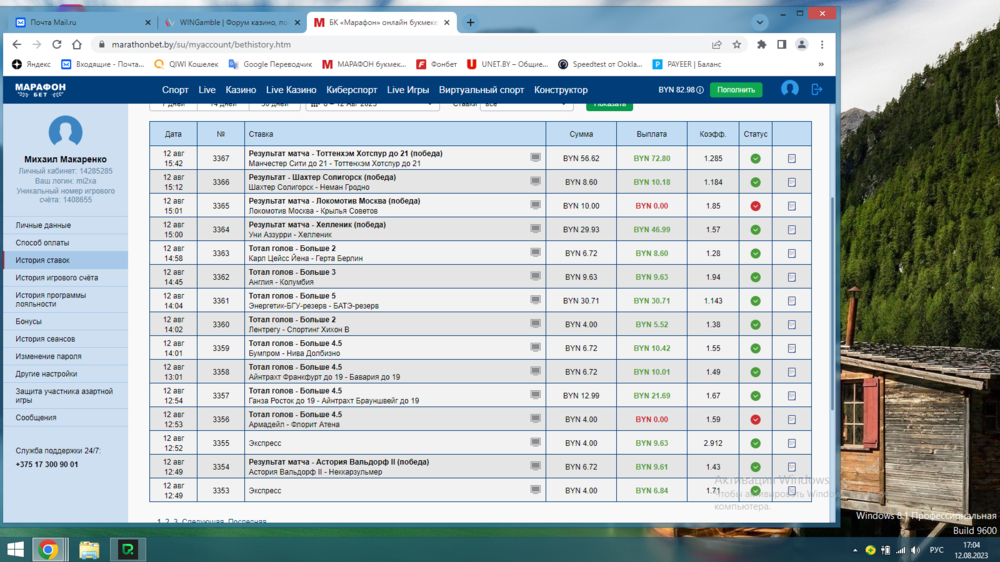Reload the page with the refresh icon

pyautogui.click(x=56, y=44)
